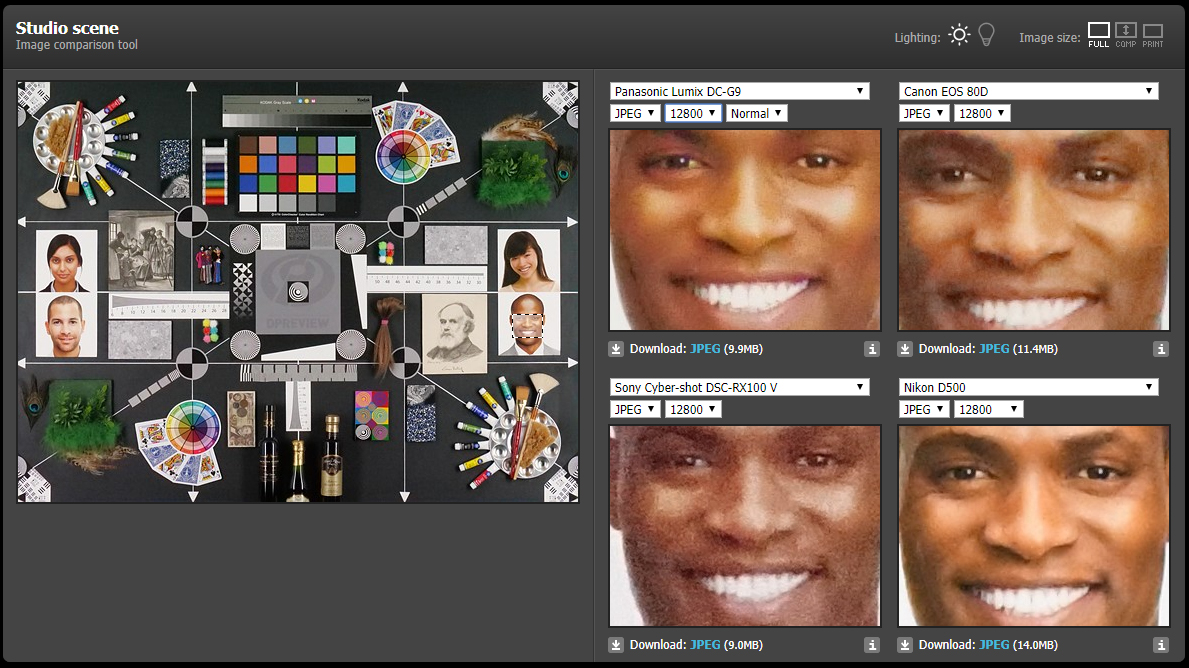Switch to low-light bulb icon
The image size is (1189, 668).
(x=987, y=35)
